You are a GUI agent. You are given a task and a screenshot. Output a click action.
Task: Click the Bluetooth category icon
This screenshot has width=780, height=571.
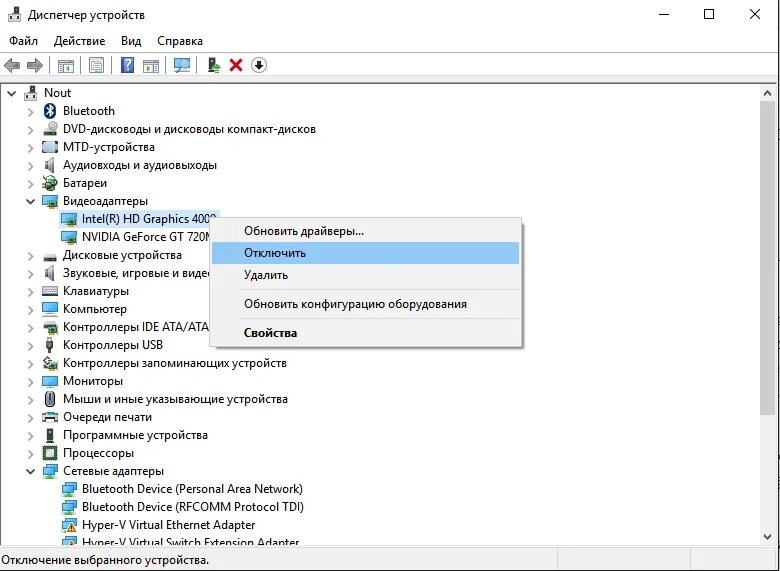point(50,110)
